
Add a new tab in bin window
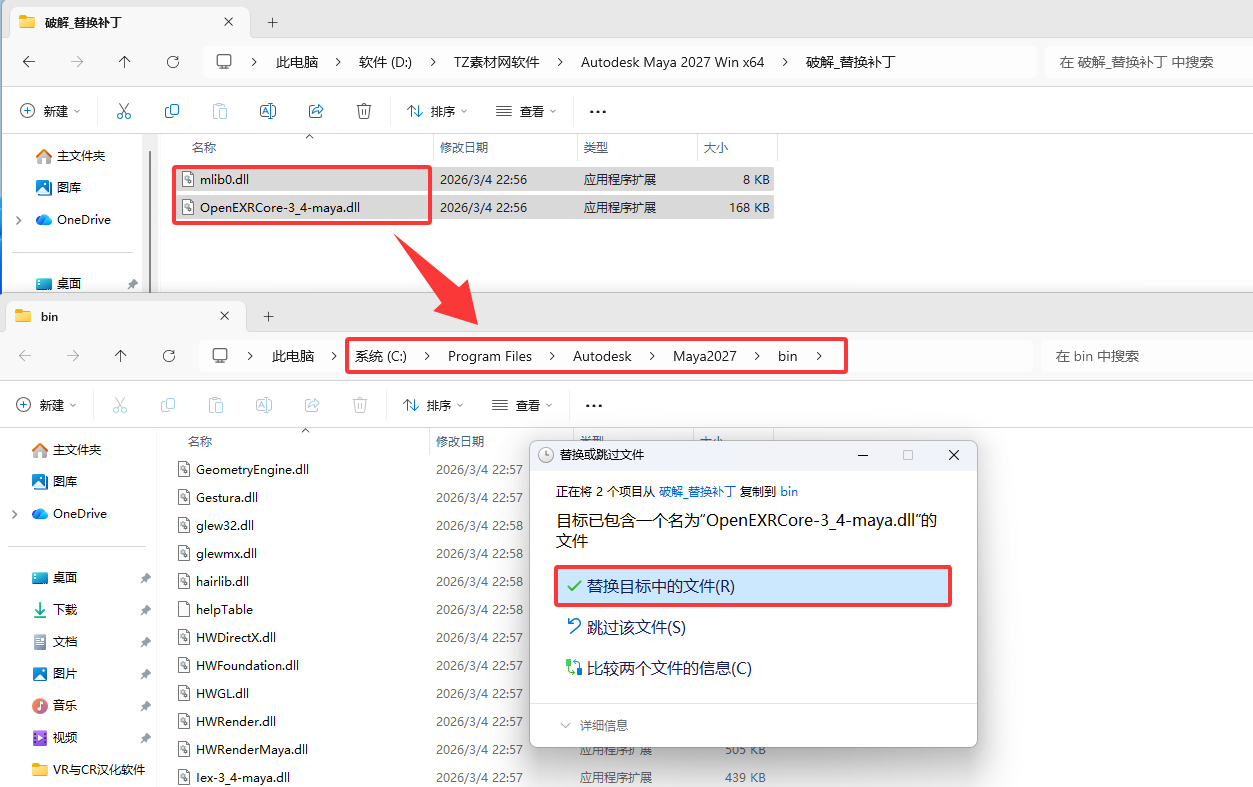point(268,316)
